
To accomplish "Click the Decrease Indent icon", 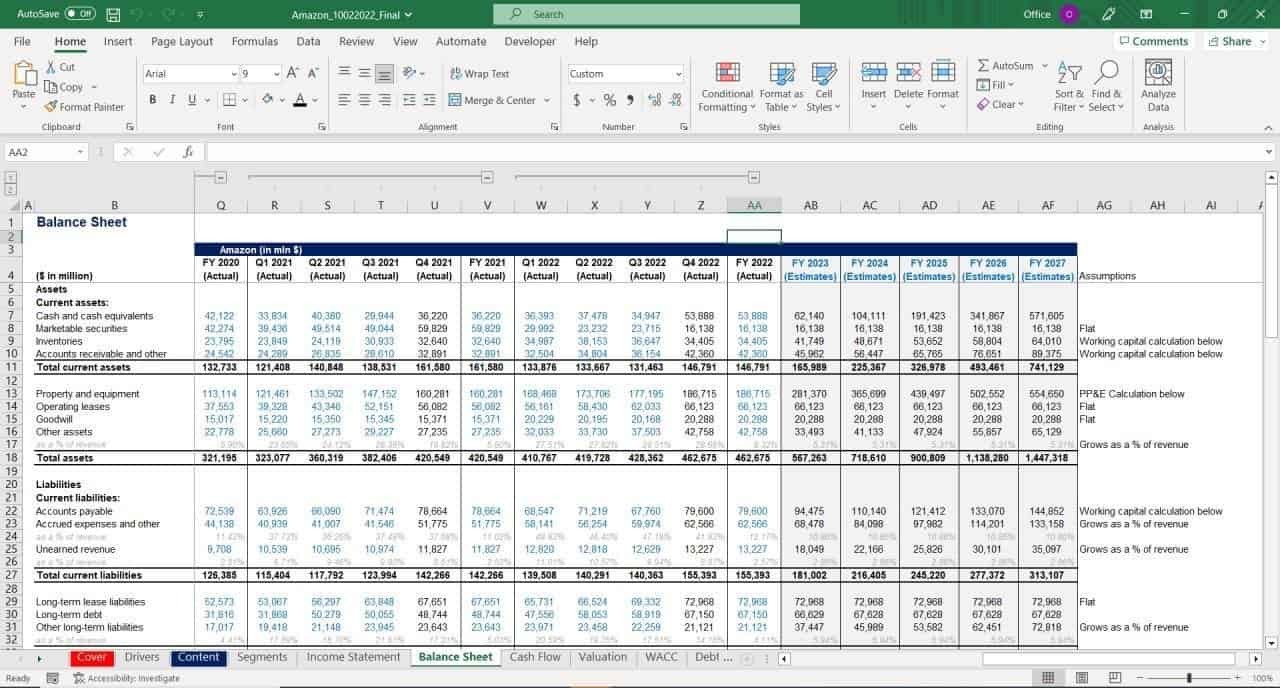I will pos(410,99).
